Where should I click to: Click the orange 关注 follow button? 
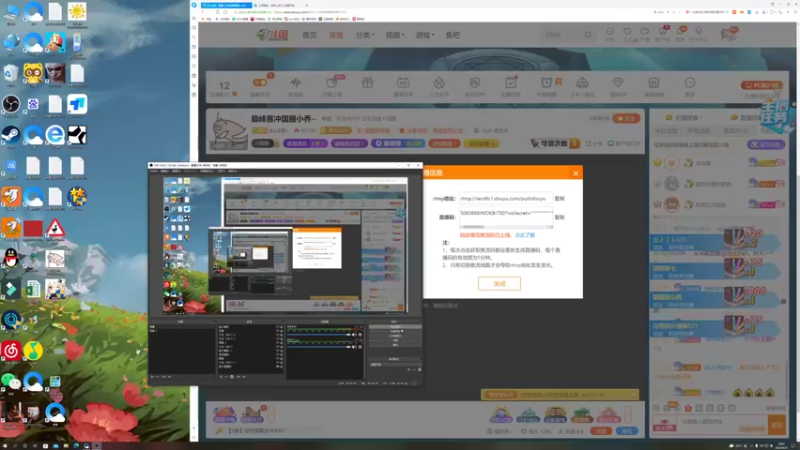[626, 118]
